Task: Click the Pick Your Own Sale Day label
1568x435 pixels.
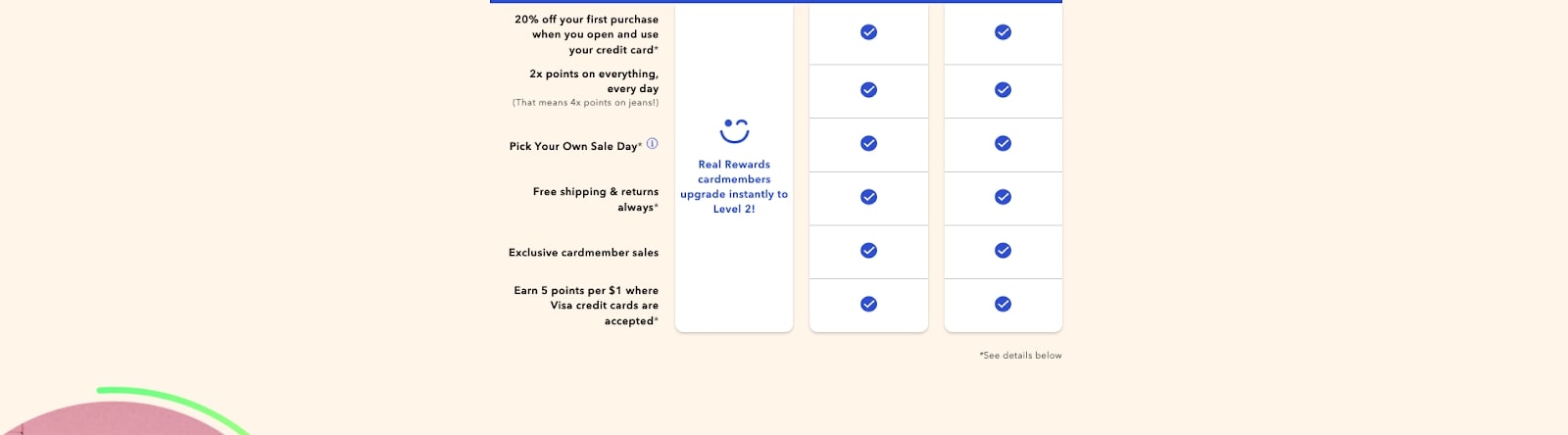Action: tap(574, 147)
